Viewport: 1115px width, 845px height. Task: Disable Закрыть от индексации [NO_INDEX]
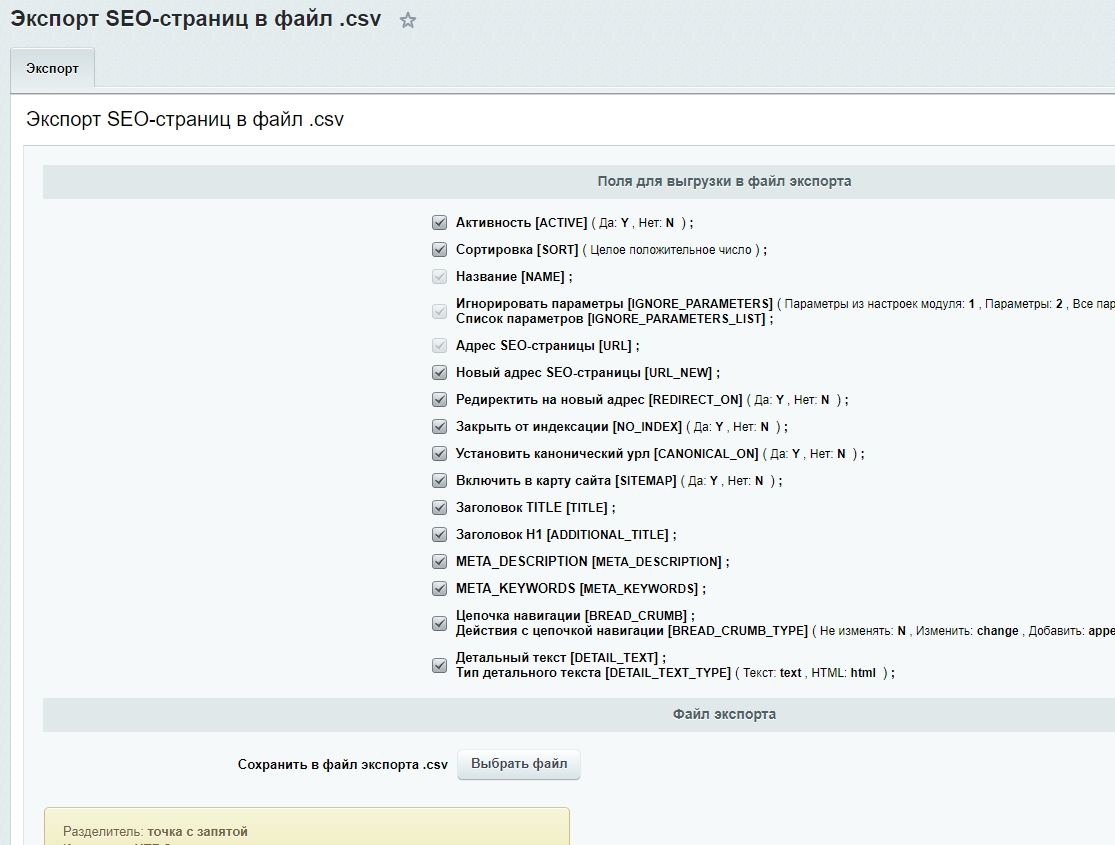point(439,425)
